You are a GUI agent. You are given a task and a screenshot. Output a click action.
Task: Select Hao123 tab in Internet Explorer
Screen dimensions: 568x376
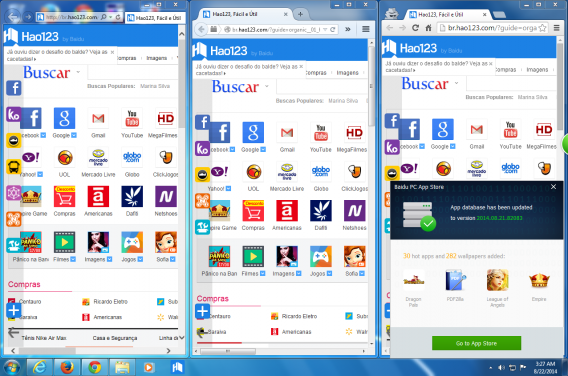155,18
